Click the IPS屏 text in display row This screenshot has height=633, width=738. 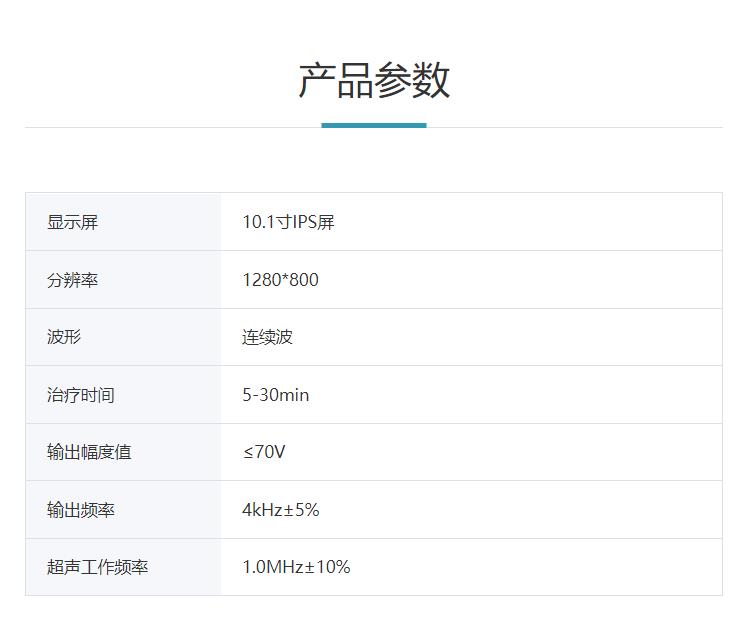(x=314, y=222)
